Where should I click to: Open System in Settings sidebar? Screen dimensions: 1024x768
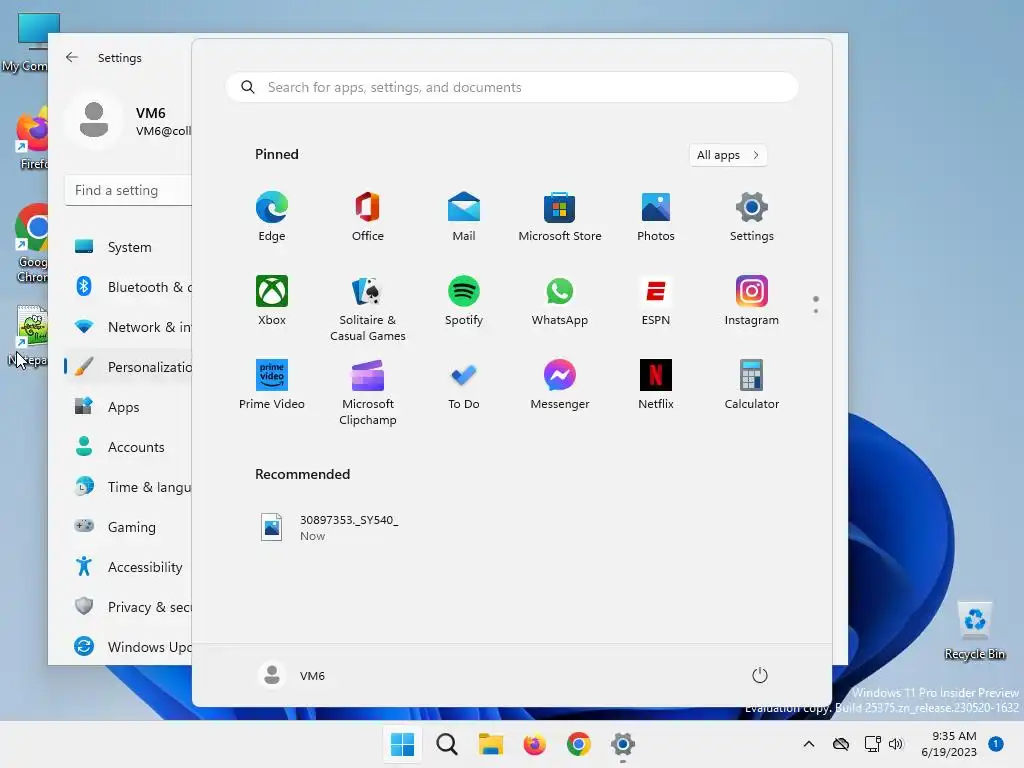[x=129, y=247]
